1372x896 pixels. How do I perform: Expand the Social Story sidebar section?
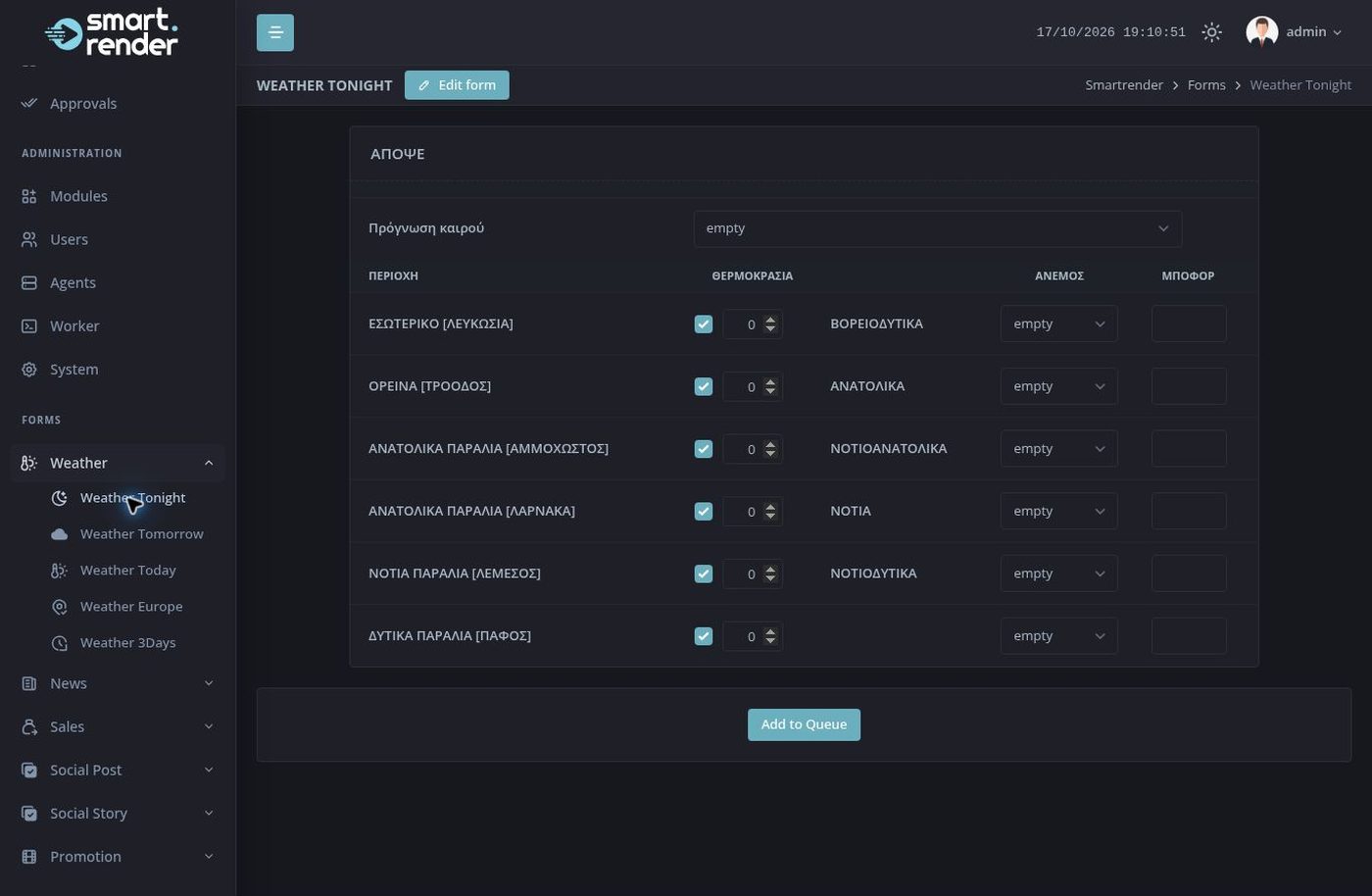[x=118, y=813]
